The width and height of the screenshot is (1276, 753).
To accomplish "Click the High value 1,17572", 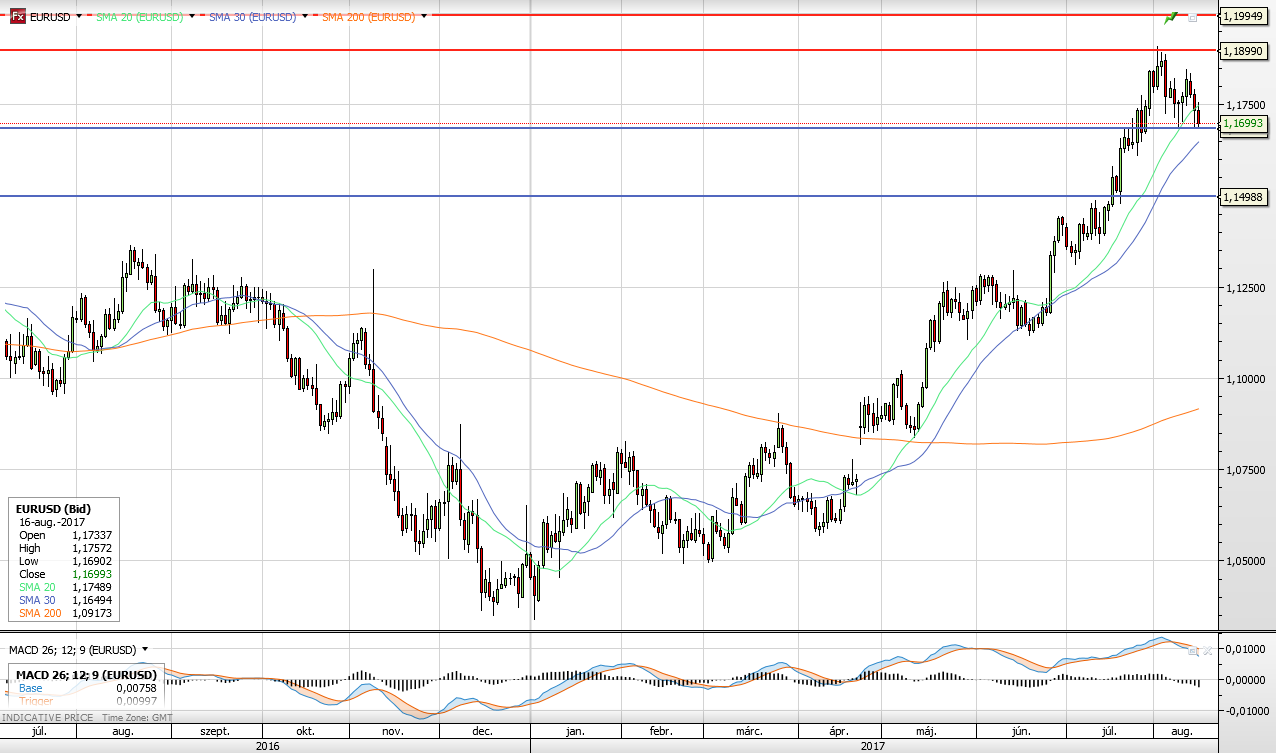I will point(90,548).
